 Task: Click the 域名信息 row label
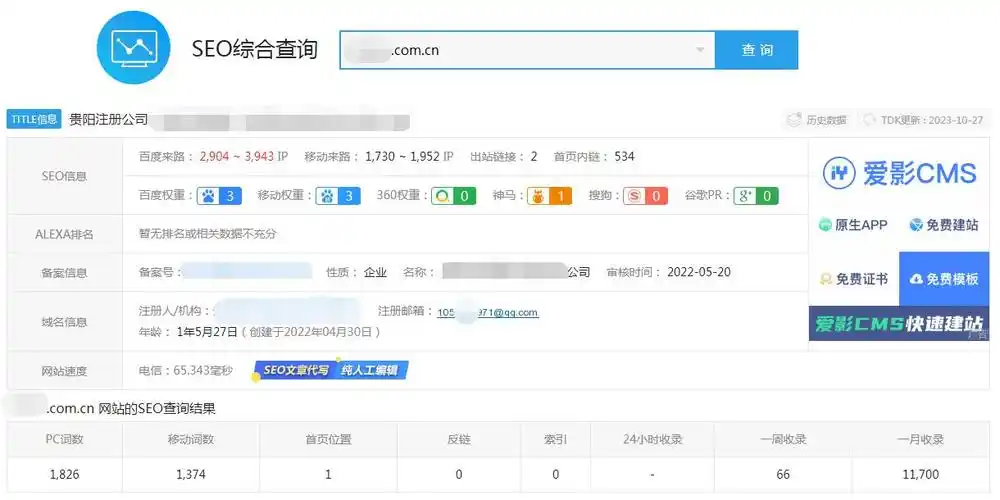pos(64,322)
